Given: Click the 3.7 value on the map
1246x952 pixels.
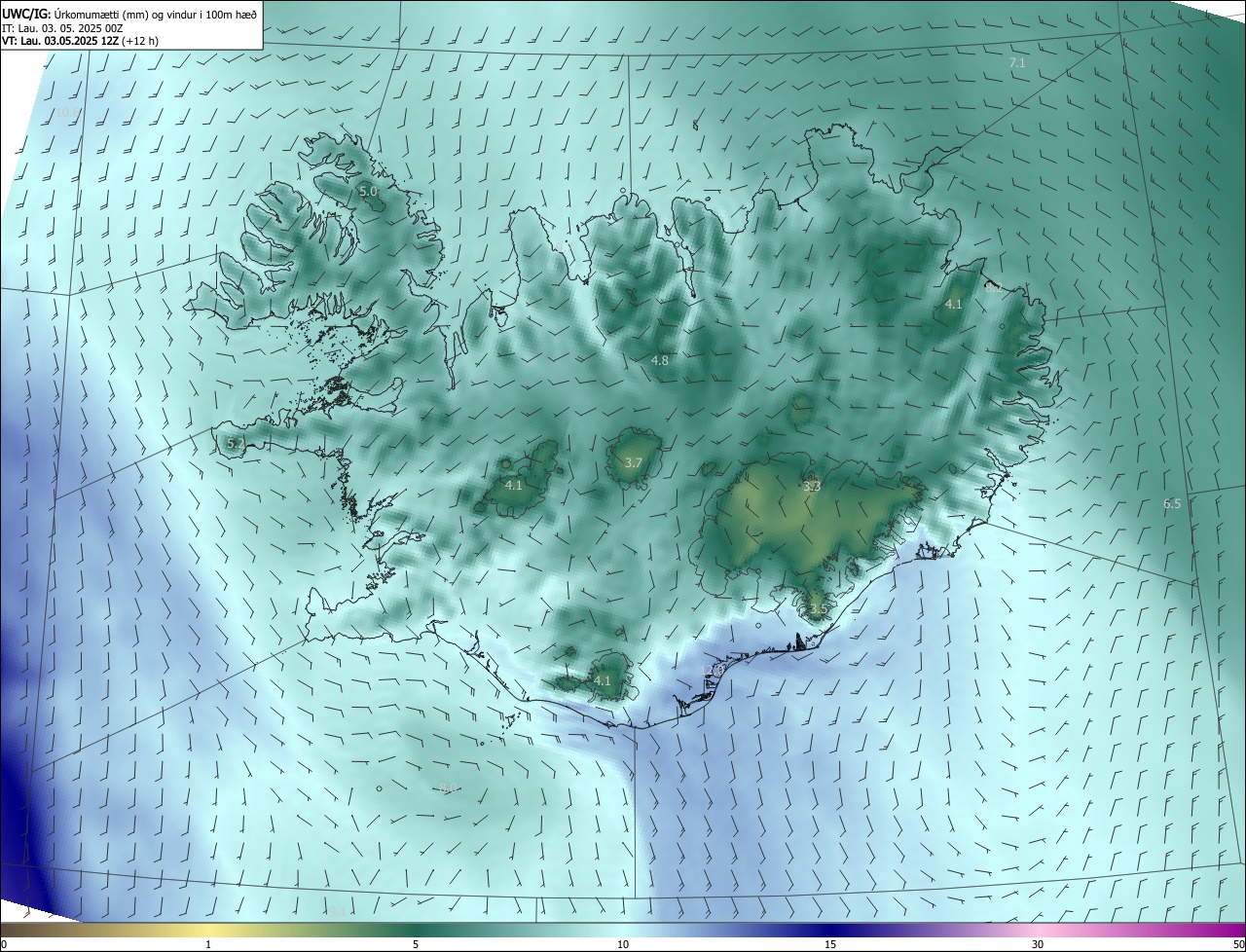Looking at the screenshot, I should pyautogui.click(x=633, y=463).
